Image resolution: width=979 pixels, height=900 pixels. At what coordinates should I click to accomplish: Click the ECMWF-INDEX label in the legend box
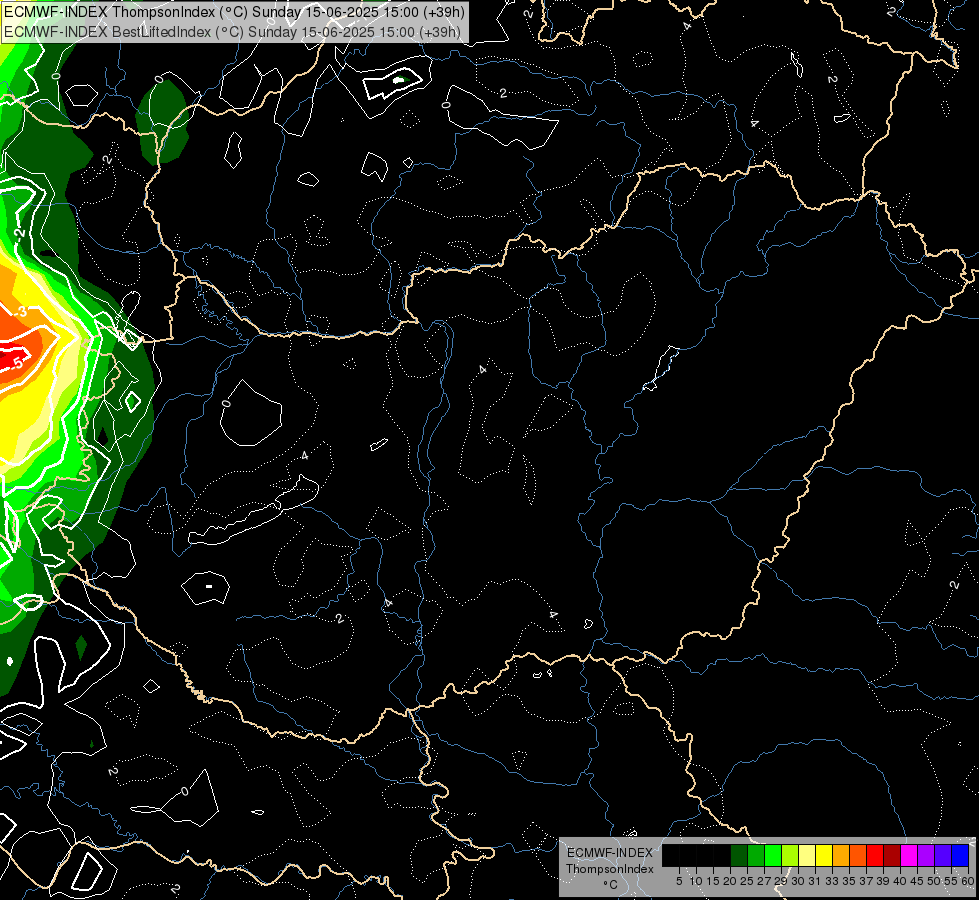click(610, 853)
